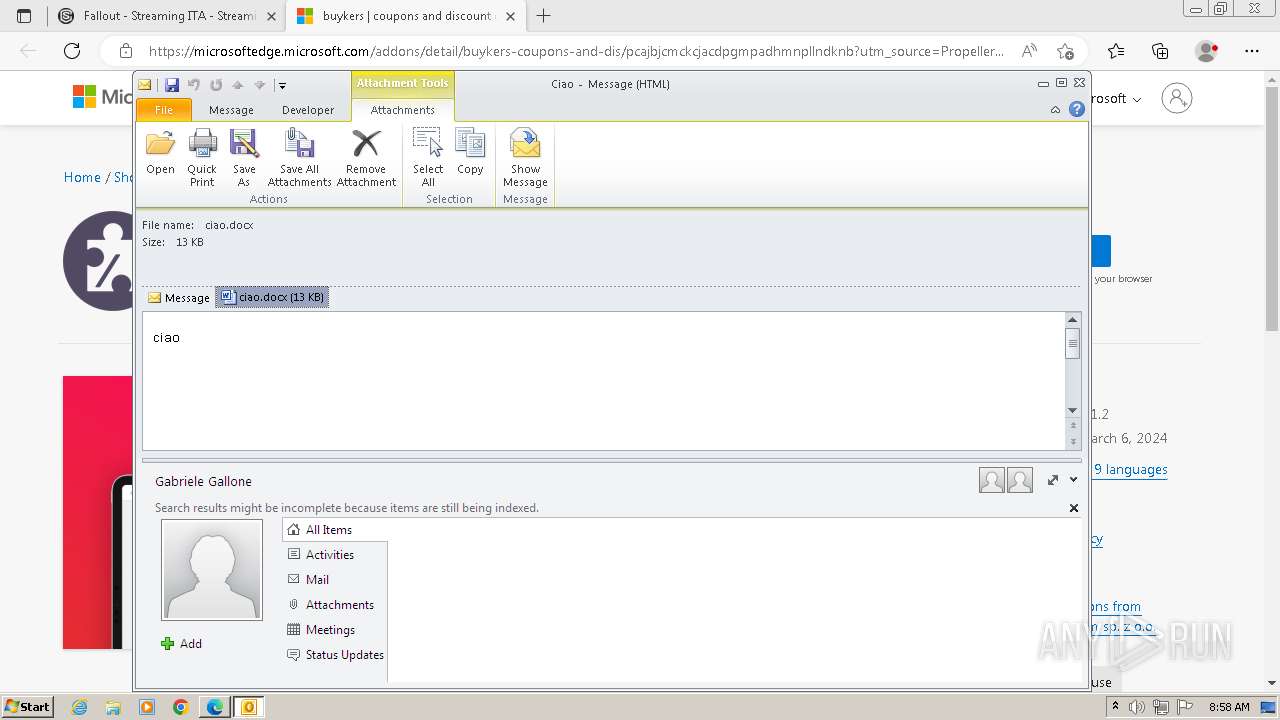
Task: Select Activities in the People Pane list
Action: (335, 555)
